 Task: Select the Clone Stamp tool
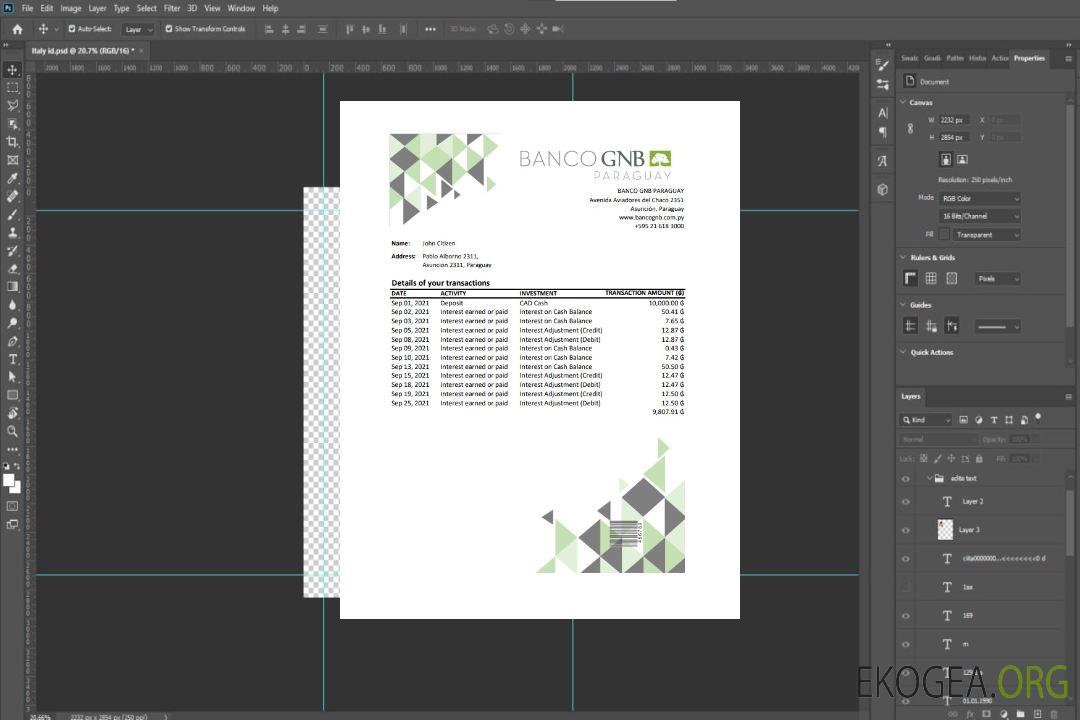click(x=12, y=233)
